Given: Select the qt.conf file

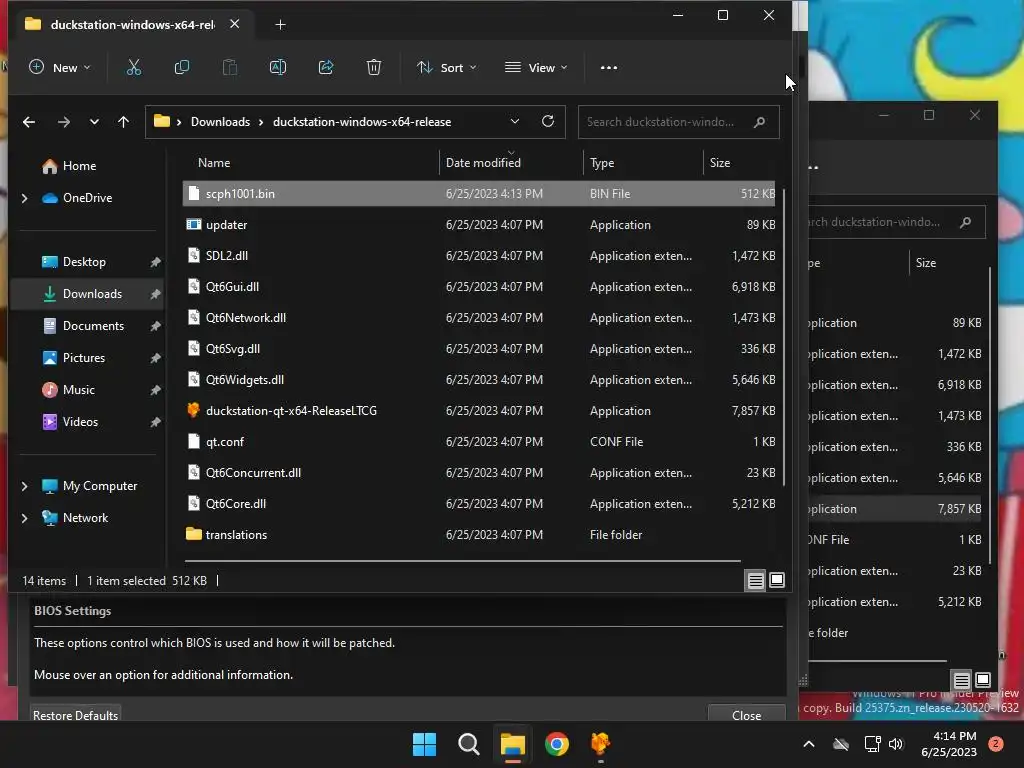Looking at the screenshot, I should click(479, 441).
